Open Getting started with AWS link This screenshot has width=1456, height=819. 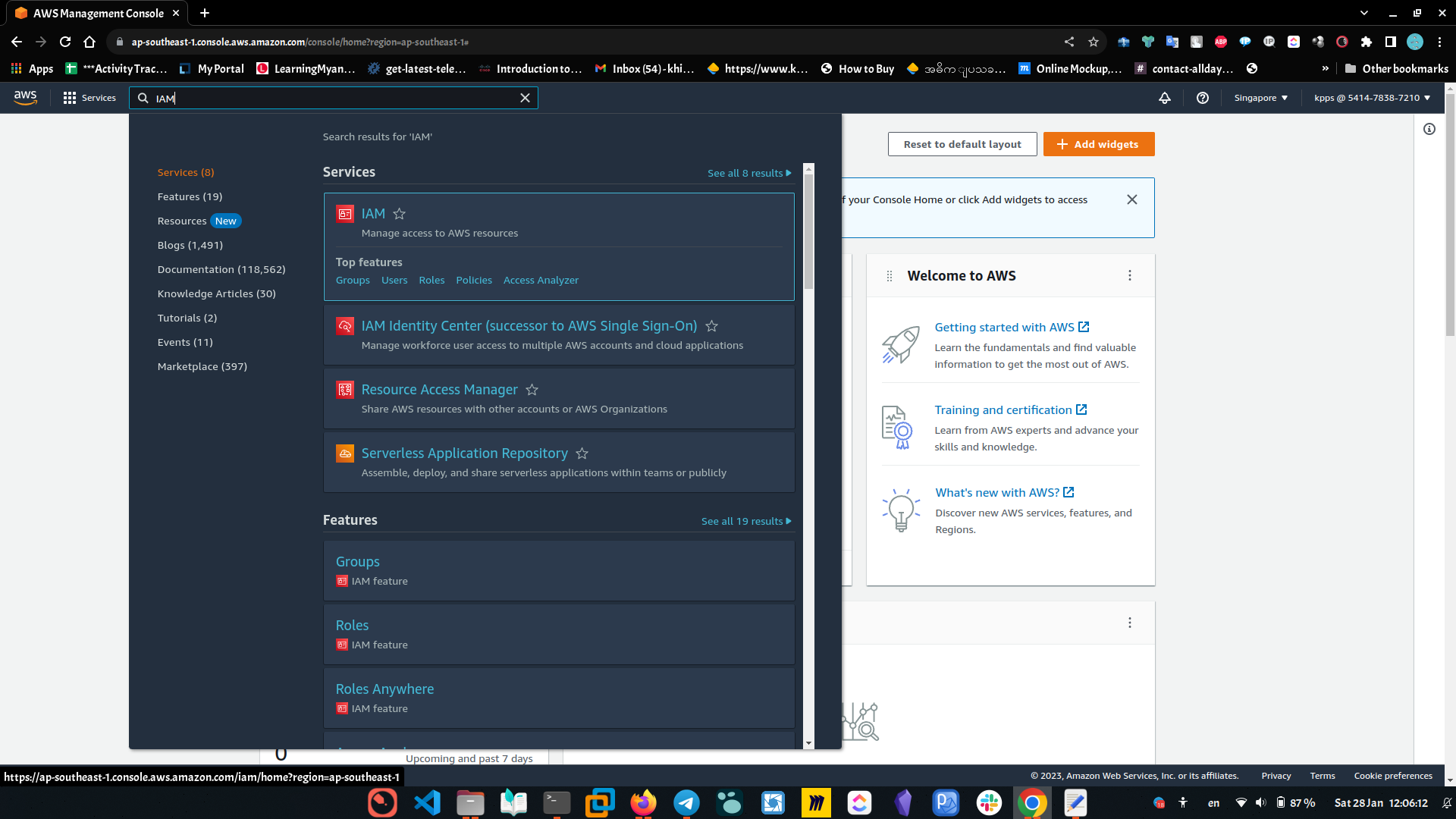coord(1012,328)
